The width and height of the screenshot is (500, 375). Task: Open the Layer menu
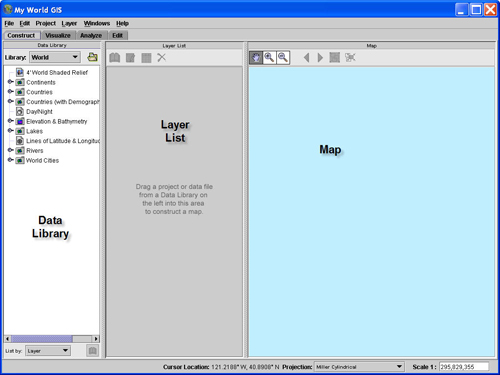69,23
